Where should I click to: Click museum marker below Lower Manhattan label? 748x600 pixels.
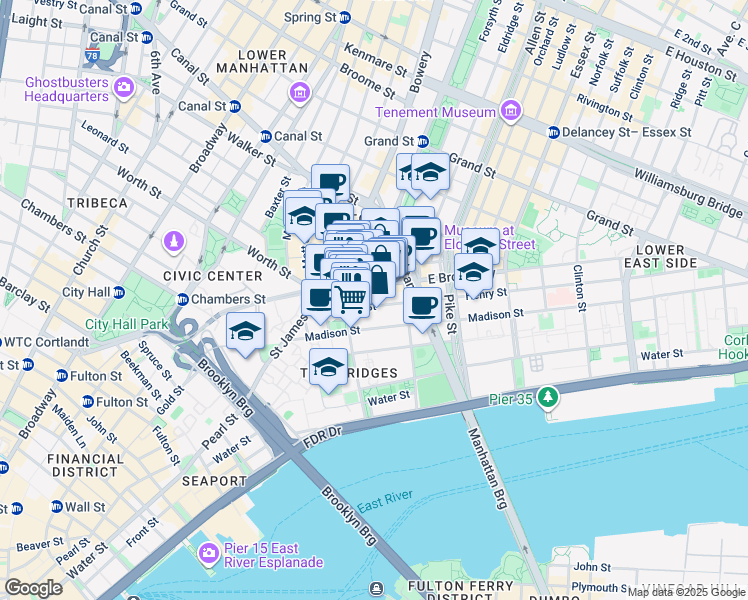(x=300, y=93)
